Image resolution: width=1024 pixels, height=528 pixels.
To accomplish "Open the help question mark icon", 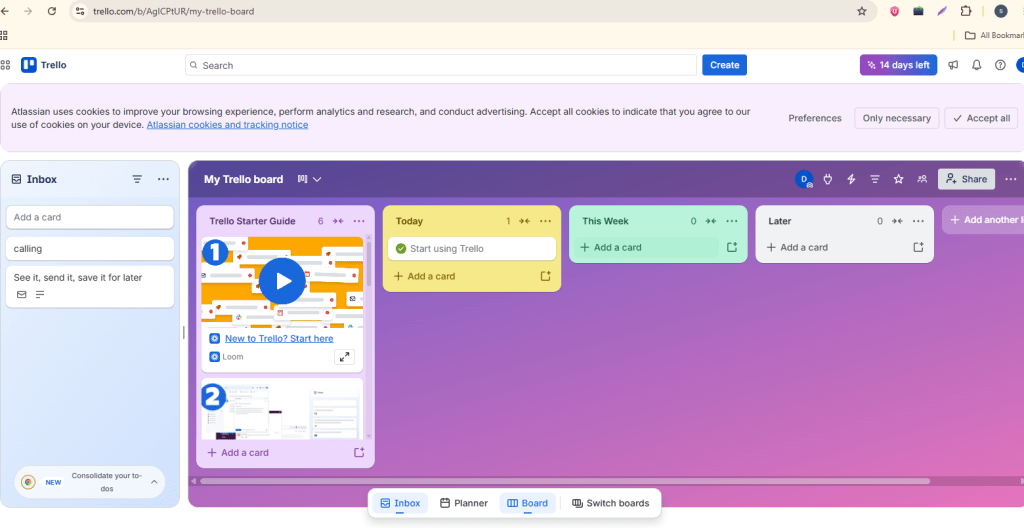I will [1000, 65].
